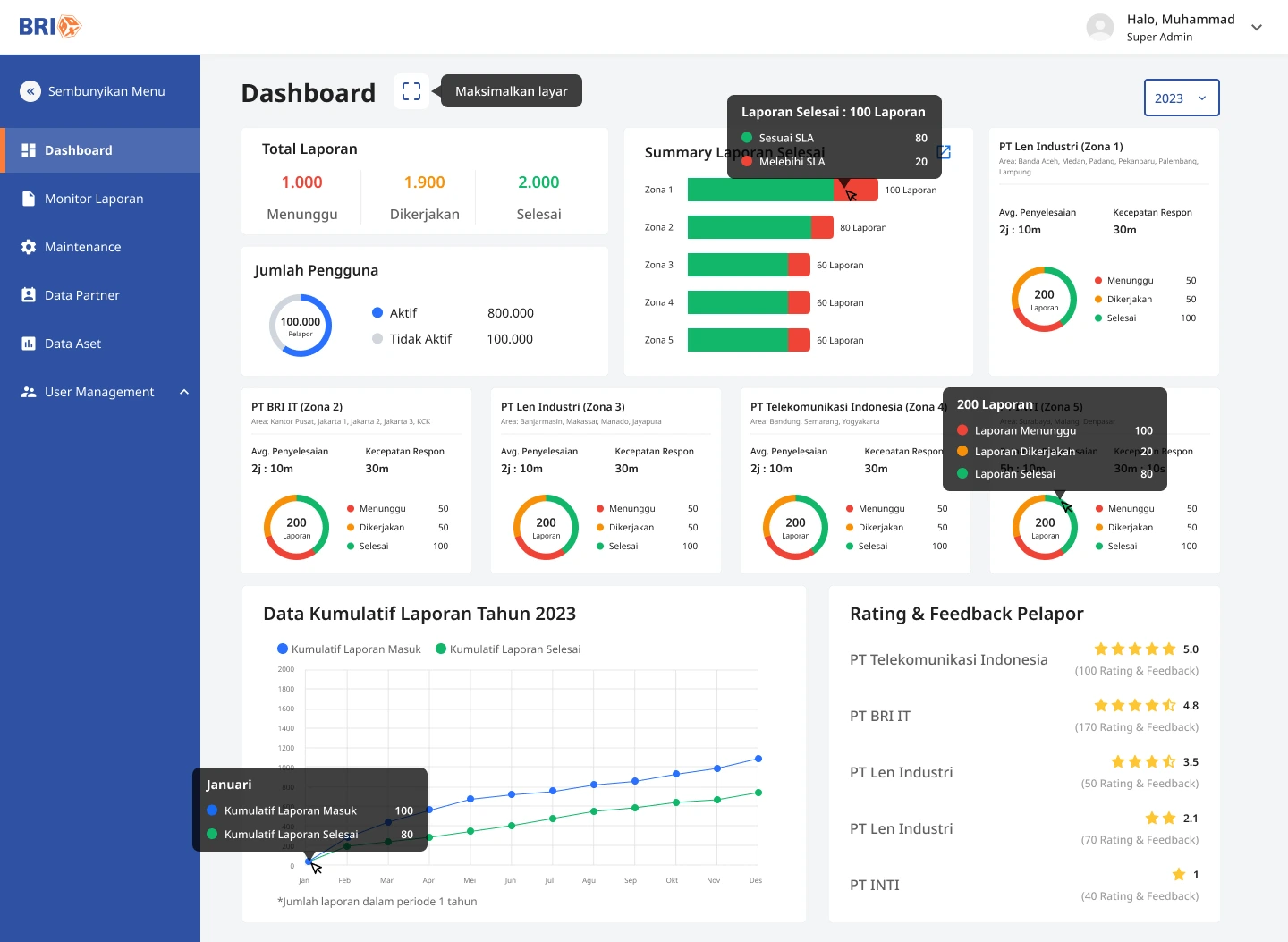Screen dimensions: 1288x942
Task: Click the December blue data point on chart
Action: click(x=758, y=759)
